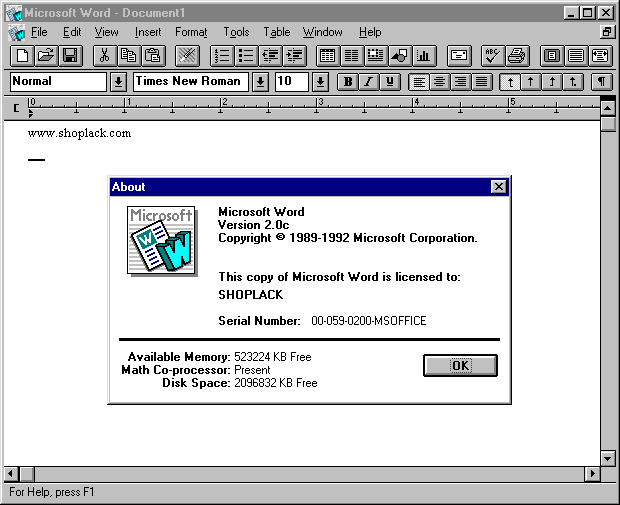Restore the document window button
The height and width of the screenshot is (505, 620).
pos(607,32)
